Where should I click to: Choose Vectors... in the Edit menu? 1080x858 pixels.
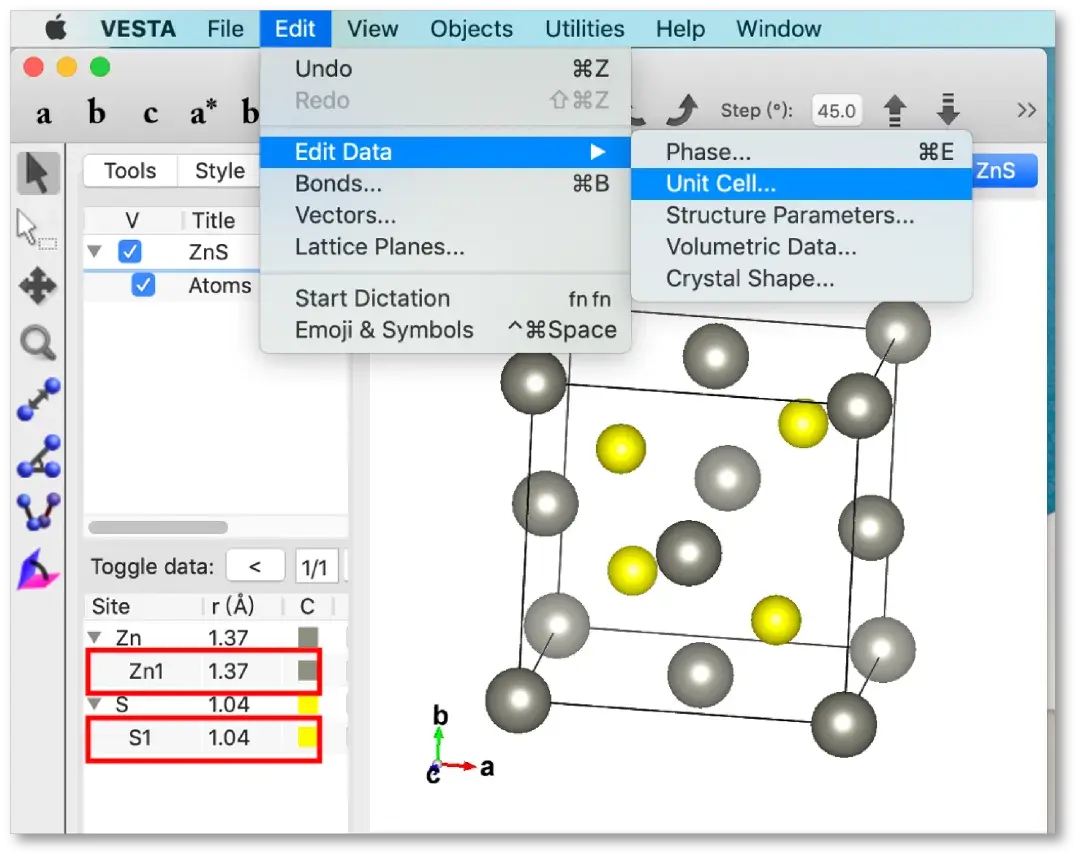click(446, 216)
